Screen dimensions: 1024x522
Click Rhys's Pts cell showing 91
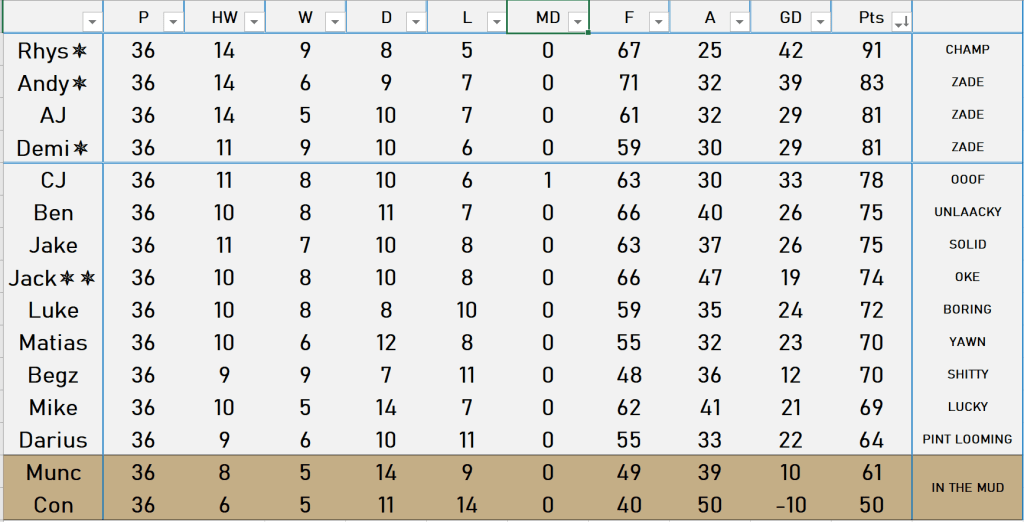(x=871, y=51)
